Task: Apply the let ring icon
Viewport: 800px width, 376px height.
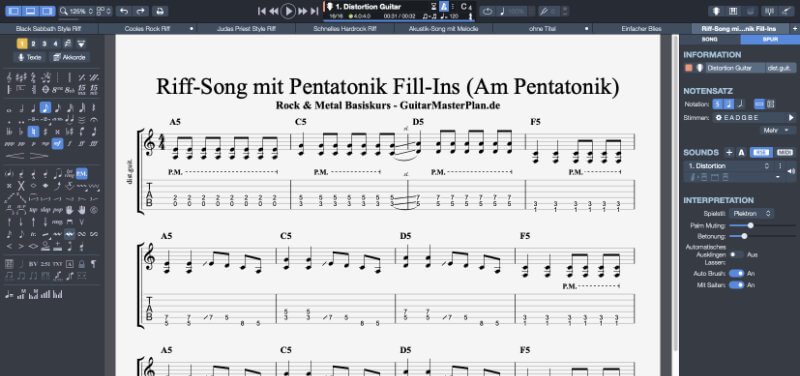Action: tap(69, 174)
